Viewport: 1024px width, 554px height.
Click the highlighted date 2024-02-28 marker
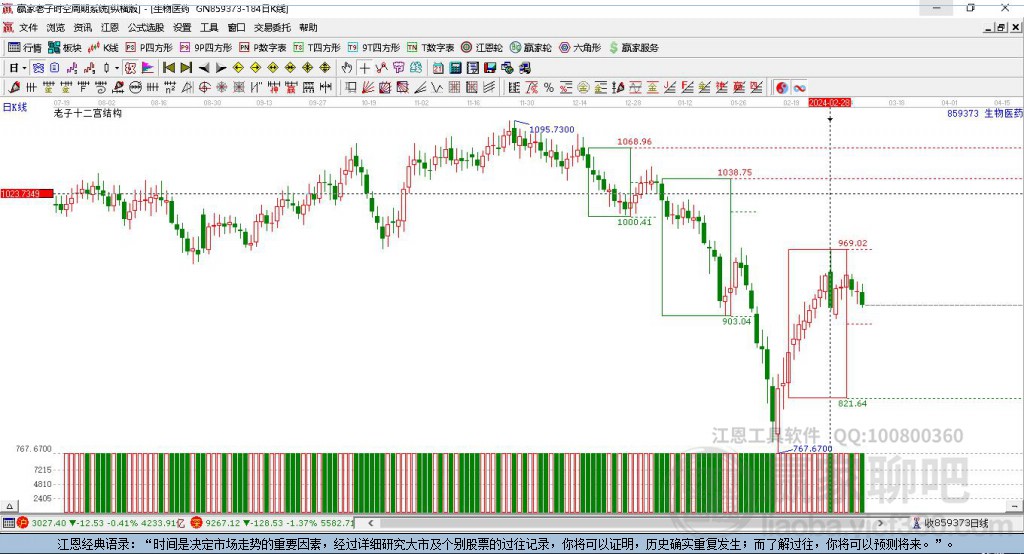click(829, 103)
